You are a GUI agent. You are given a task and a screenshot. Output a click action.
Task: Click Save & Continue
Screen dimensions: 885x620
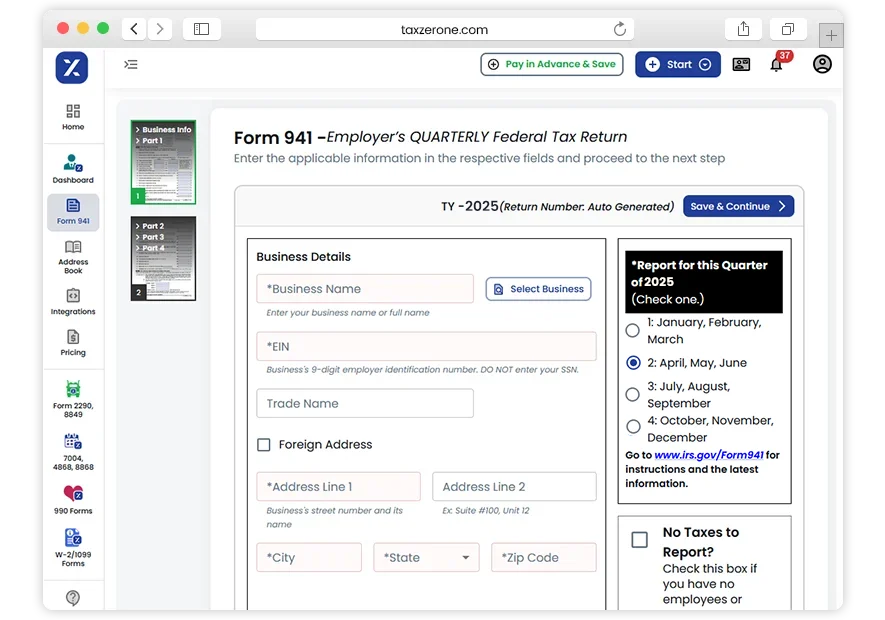(x=738, y=206)
